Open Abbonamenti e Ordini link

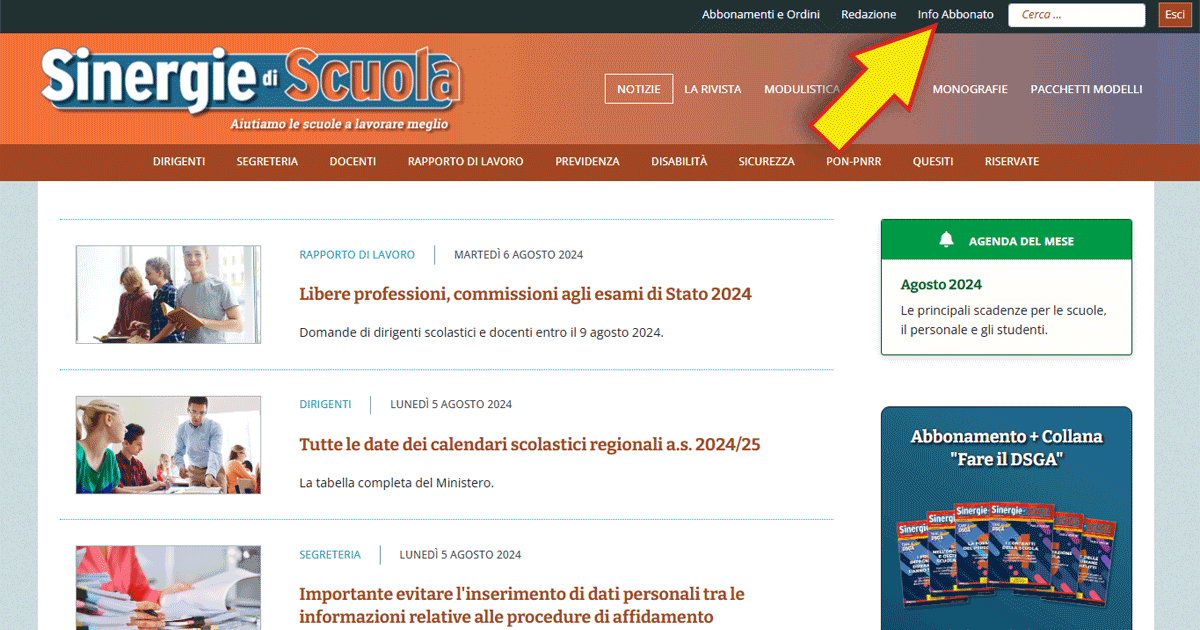pos(761,15)
